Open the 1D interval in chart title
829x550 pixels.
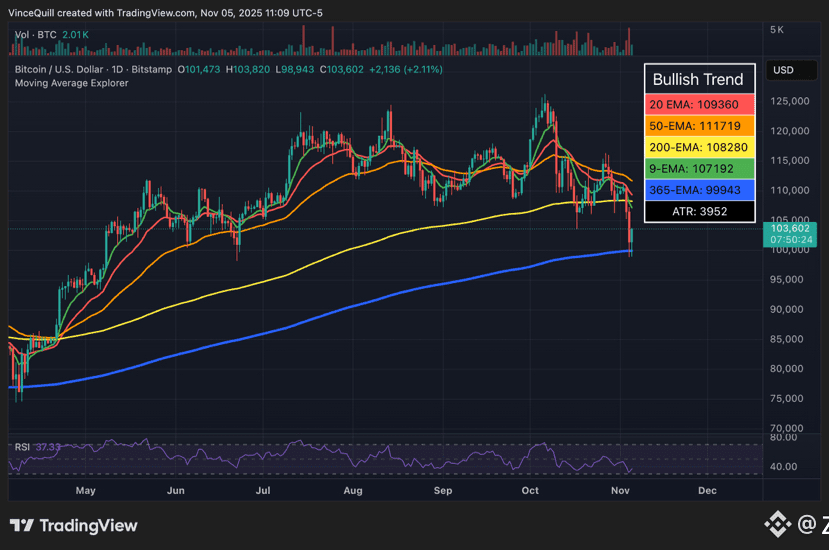click(x=134, y=69)
